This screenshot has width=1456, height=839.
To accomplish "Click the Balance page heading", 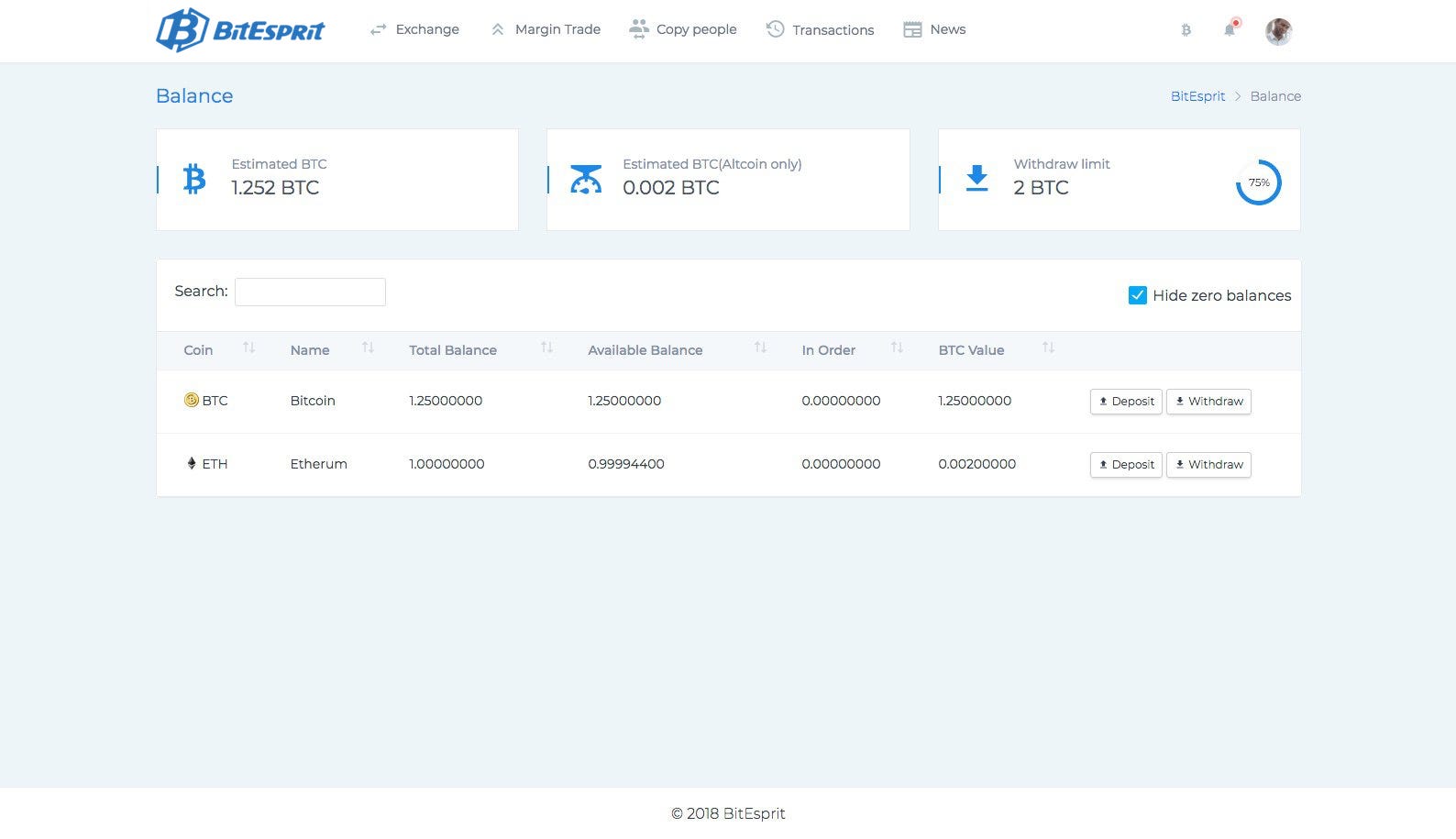I will coord(194,96).
